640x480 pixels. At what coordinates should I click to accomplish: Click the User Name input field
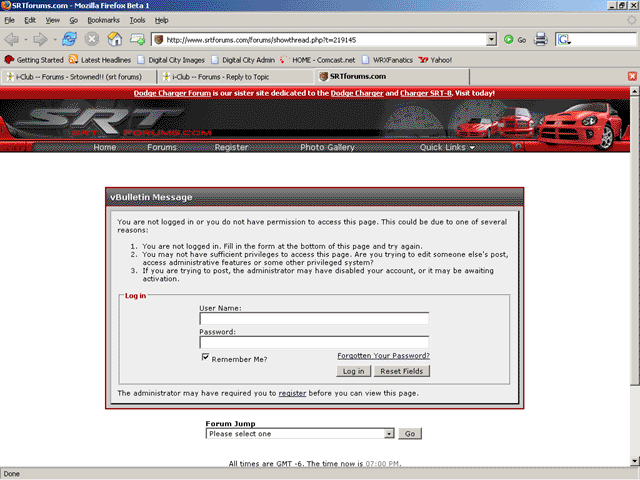pos(314,319)
